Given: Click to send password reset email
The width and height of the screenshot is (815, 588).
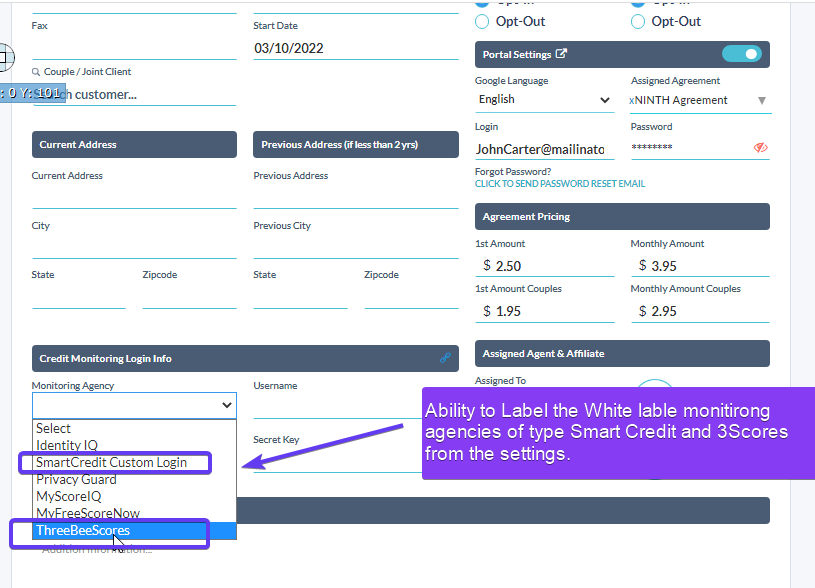Looking at the screenshot, I should (x=560, y=184).
